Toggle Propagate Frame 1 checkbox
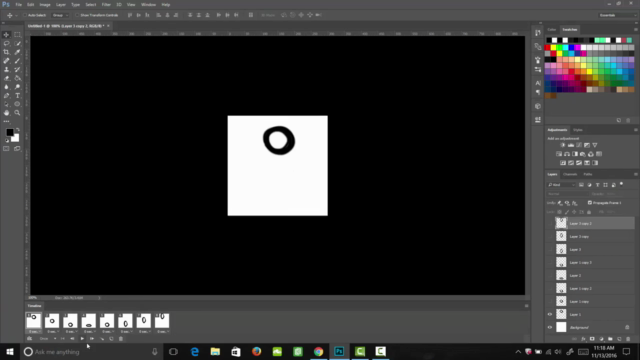This screenshot has height=360, width=640. (x=590, y=203)
